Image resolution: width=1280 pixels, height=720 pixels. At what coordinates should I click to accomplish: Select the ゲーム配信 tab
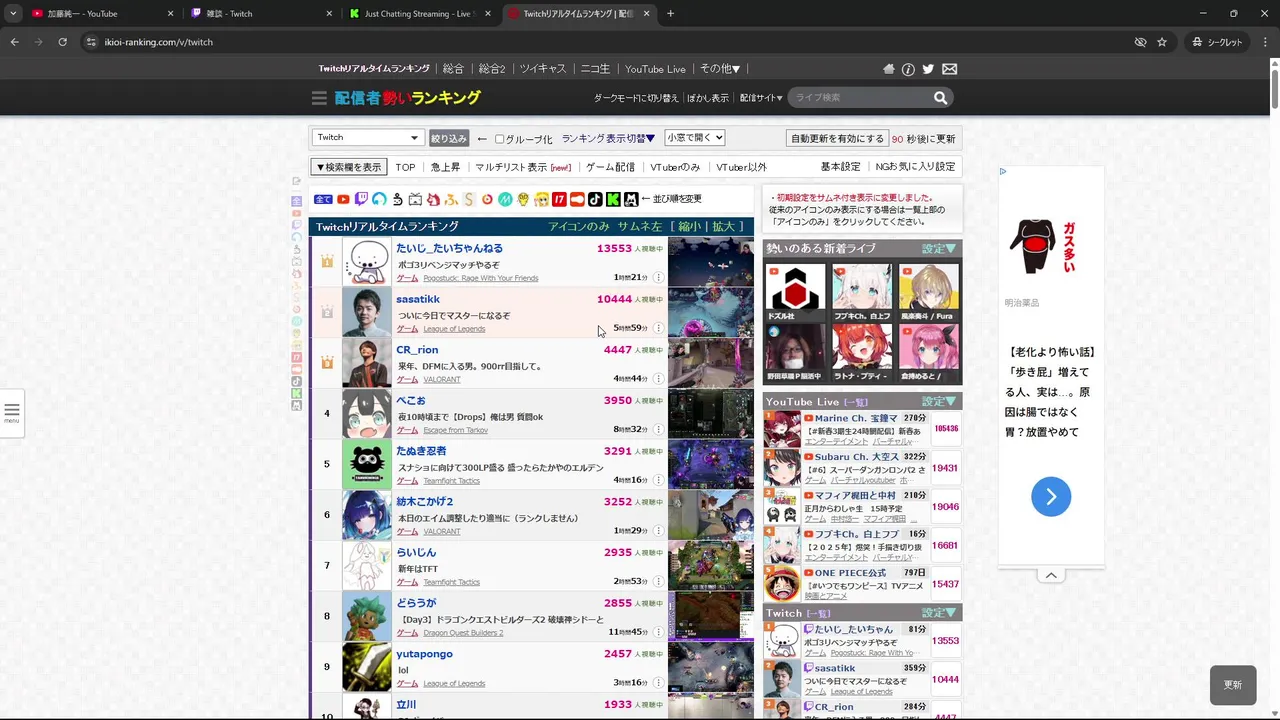click(x=610, y=167)
